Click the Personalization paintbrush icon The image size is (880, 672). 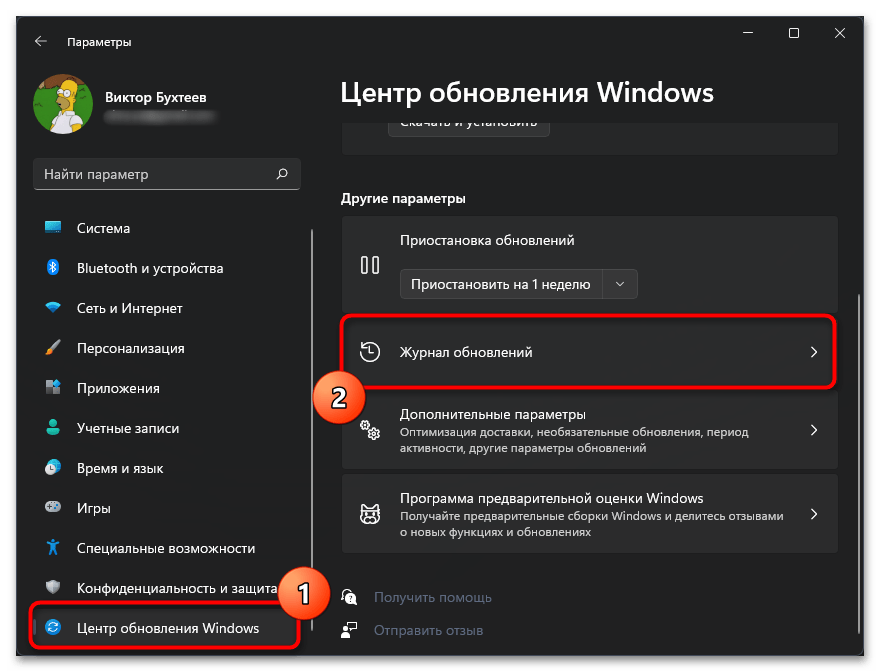54,348
